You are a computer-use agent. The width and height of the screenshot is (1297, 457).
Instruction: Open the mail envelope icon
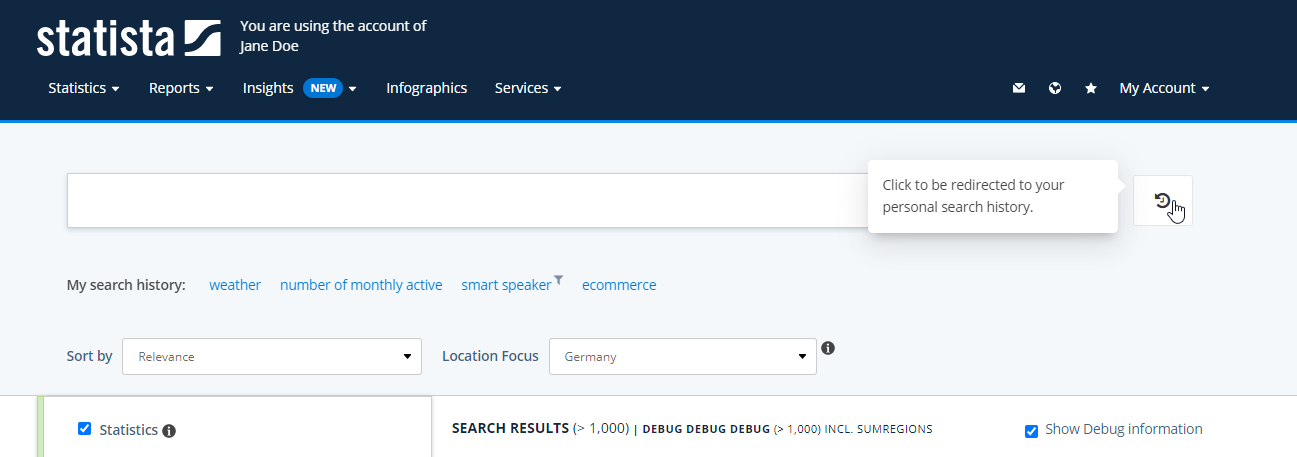coord(1019,88)
